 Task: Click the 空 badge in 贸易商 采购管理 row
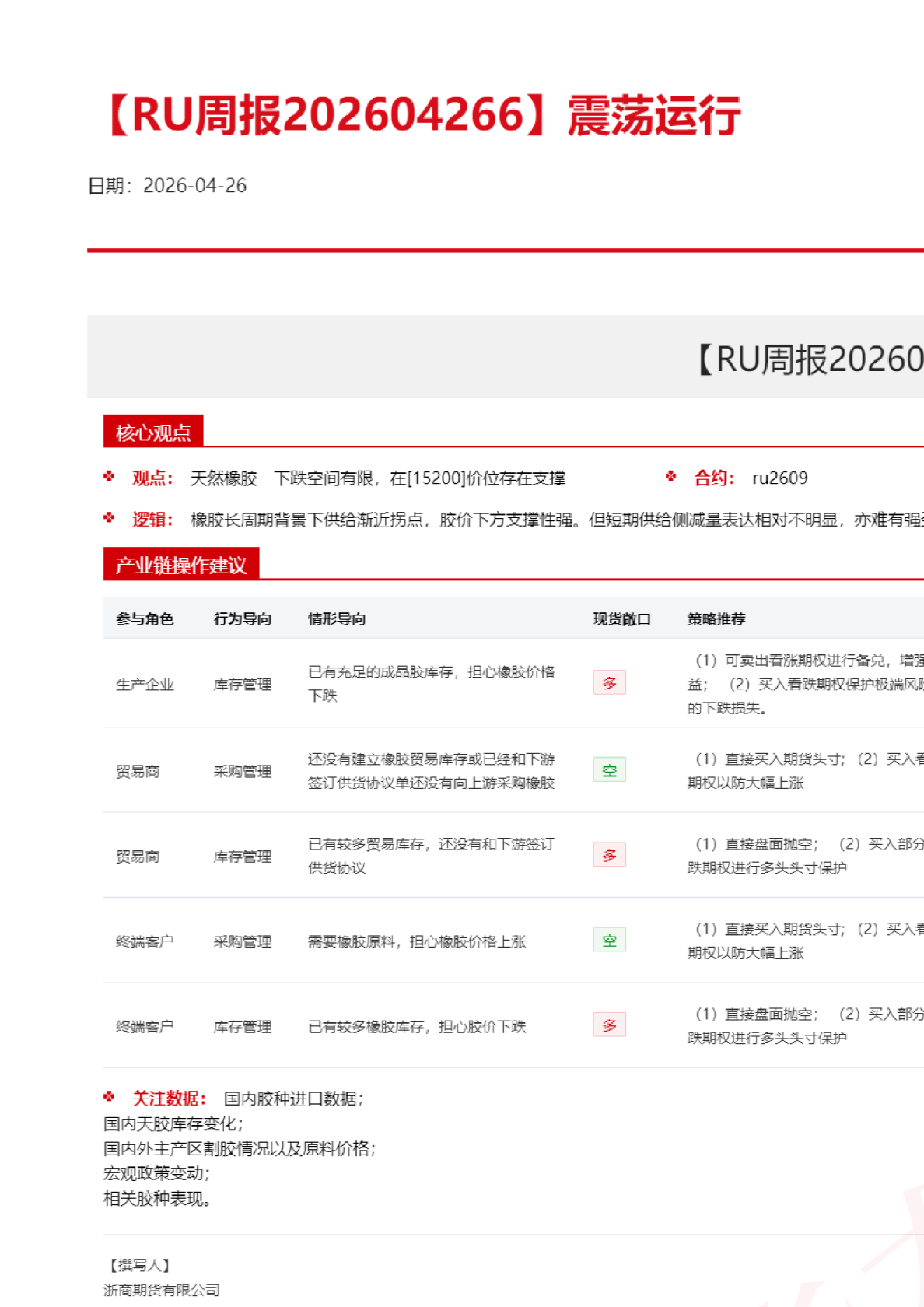pyautogui.click(x=610, y=770)
